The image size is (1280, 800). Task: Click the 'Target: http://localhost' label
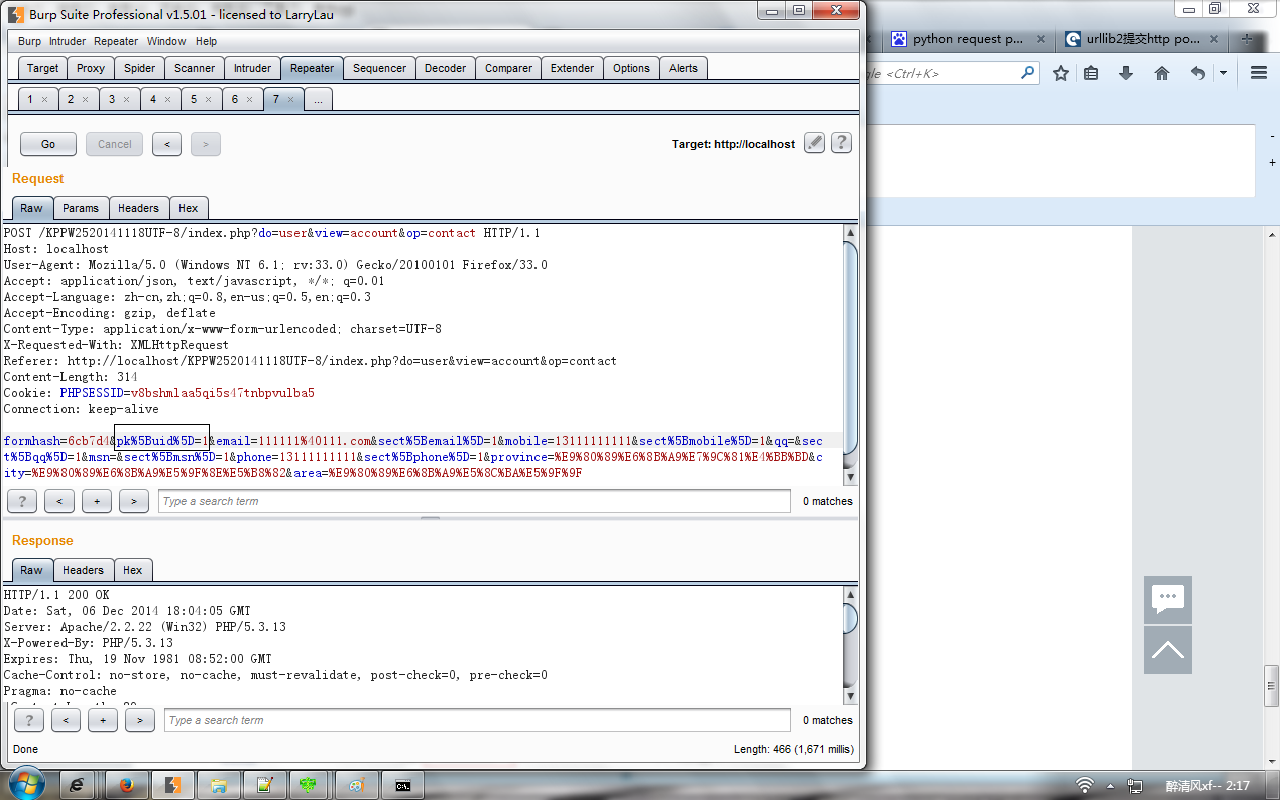tap(733, 144)
